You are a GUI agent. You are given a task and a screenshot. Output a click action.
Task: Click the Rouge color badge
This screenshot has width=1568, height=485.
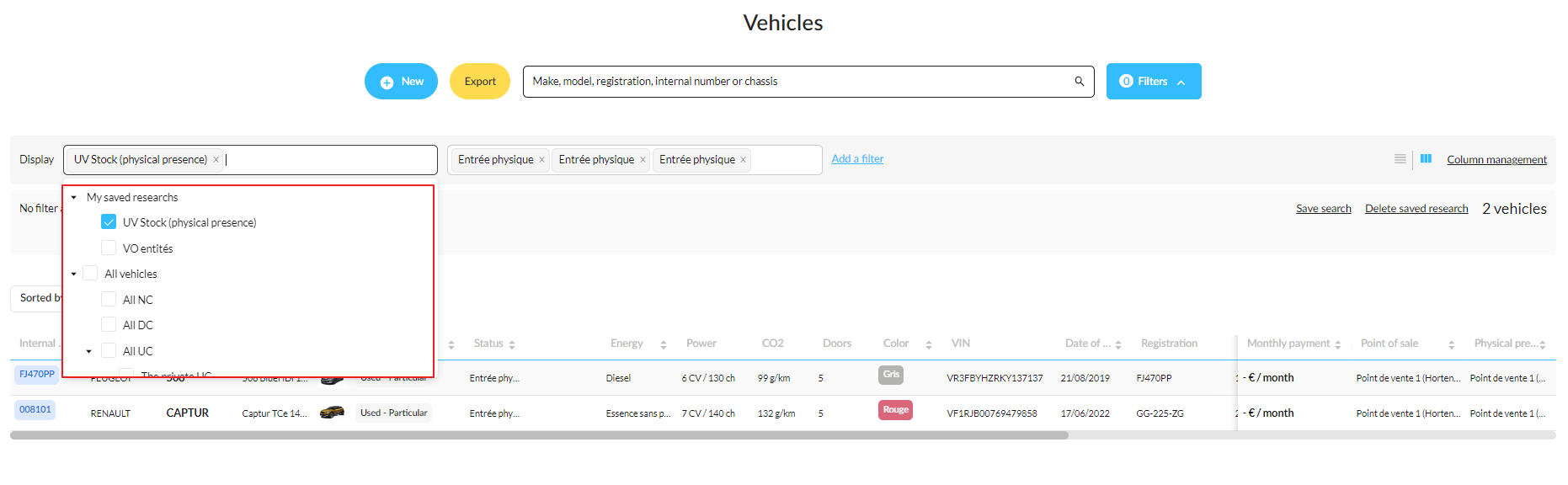(x=895, y=410)
